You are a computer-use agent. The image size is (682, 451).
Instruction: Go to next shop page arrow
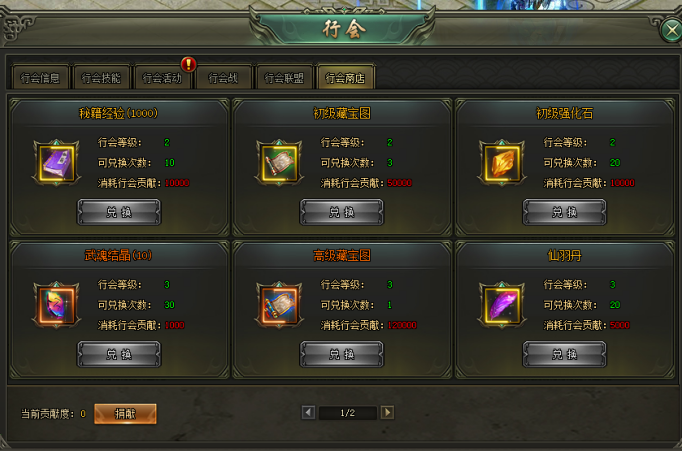[x=387, y=412]
